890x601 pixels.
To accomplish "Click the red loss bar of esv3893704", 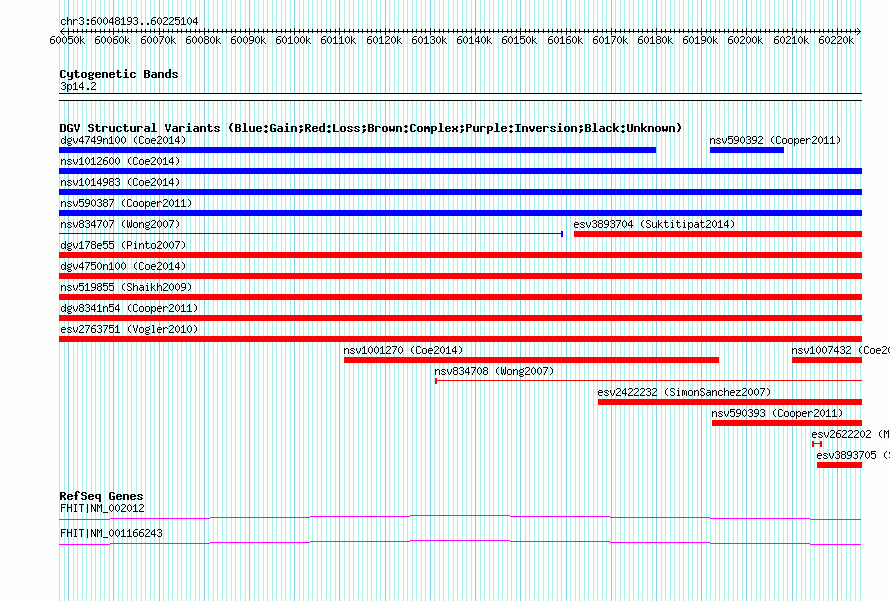I will (718, 234).
